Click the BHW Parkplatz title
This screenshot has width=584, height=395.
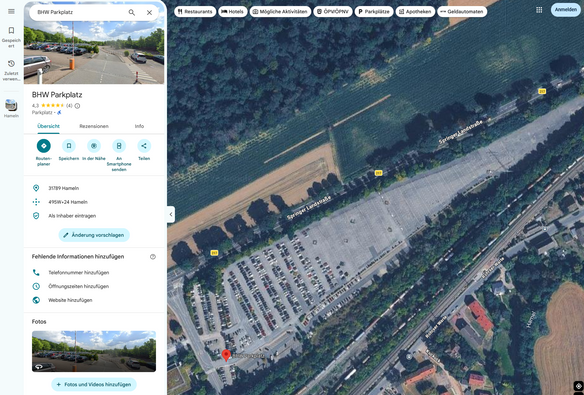57,95
